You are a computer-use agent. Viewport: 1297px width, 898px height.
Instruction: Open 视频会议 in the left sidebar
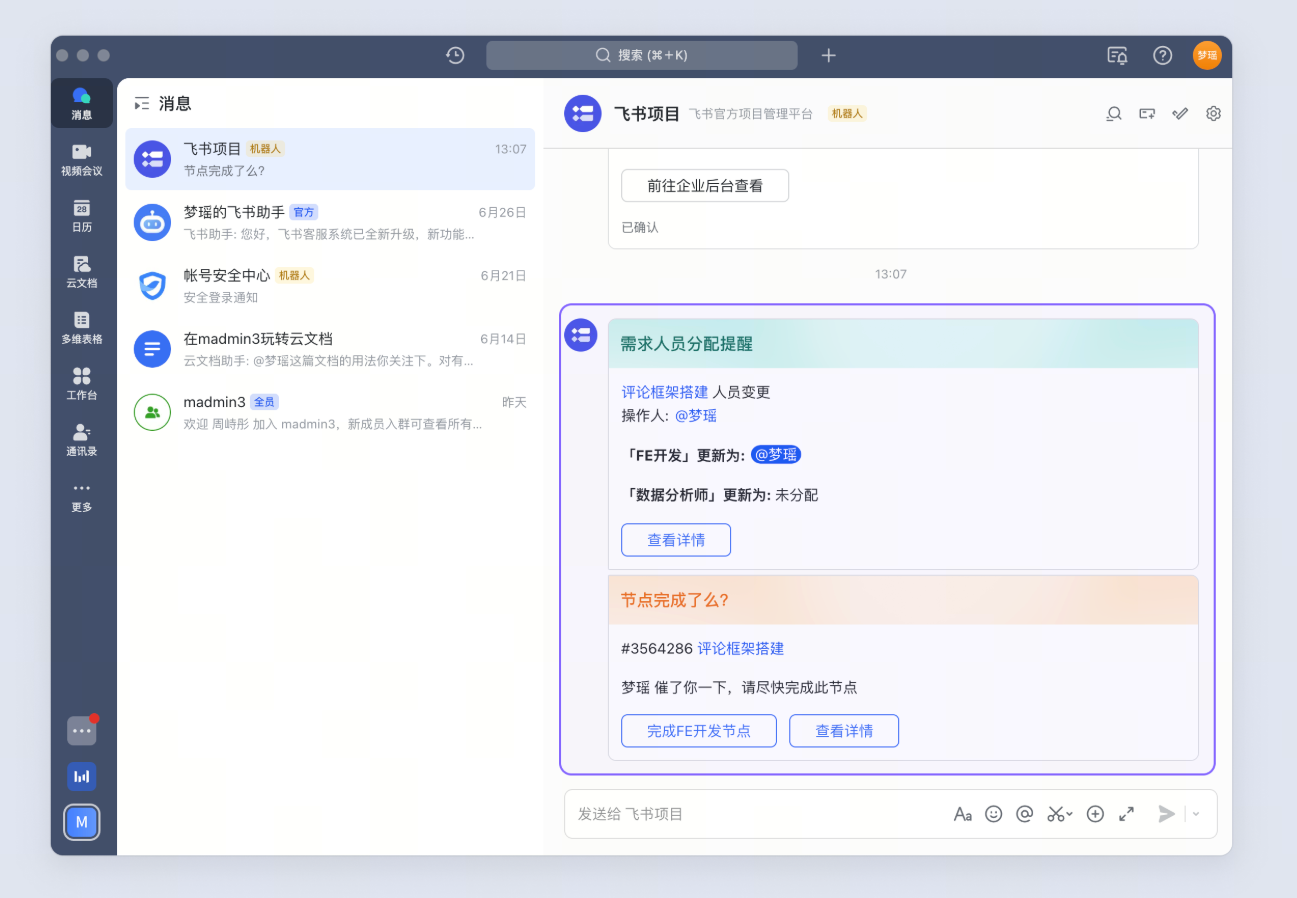click(x=82, y=159)
